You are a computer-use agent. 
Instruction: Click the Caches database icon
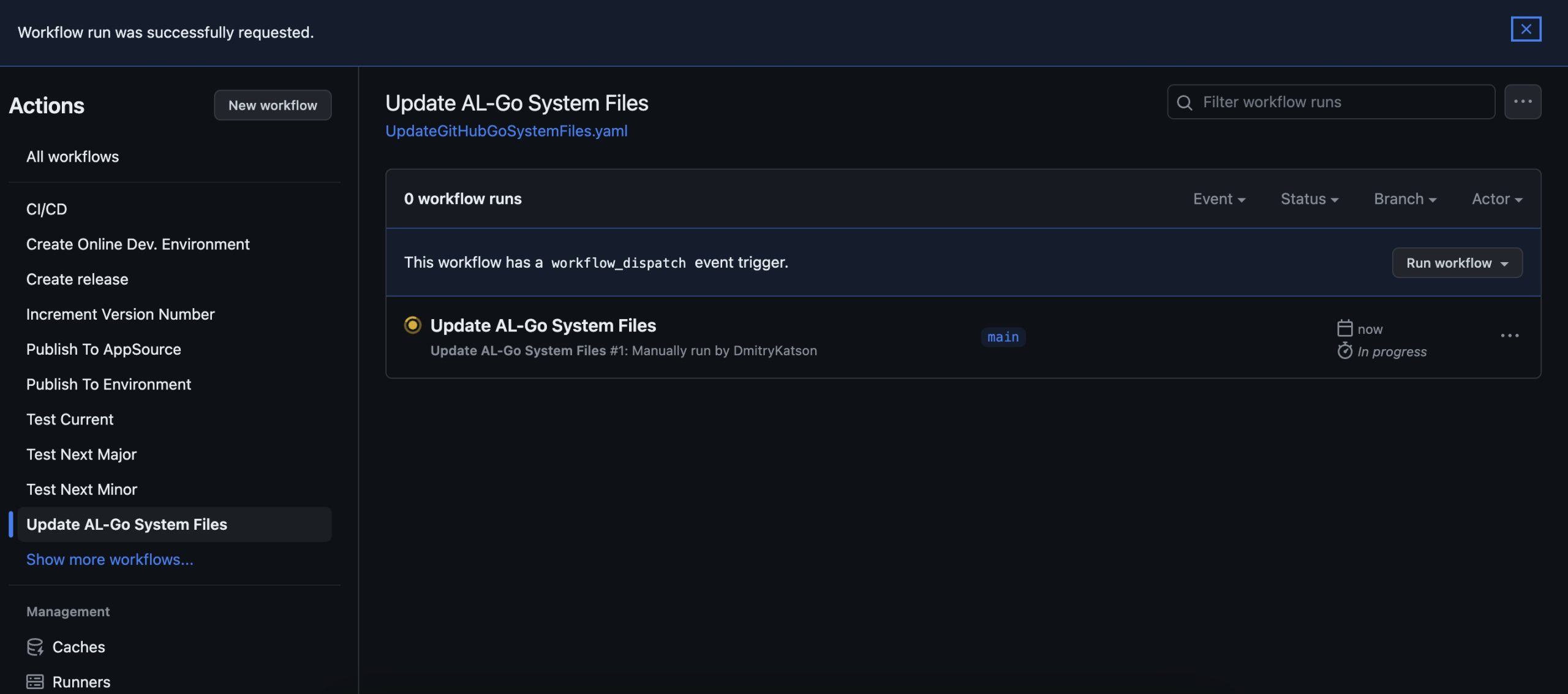35,647
